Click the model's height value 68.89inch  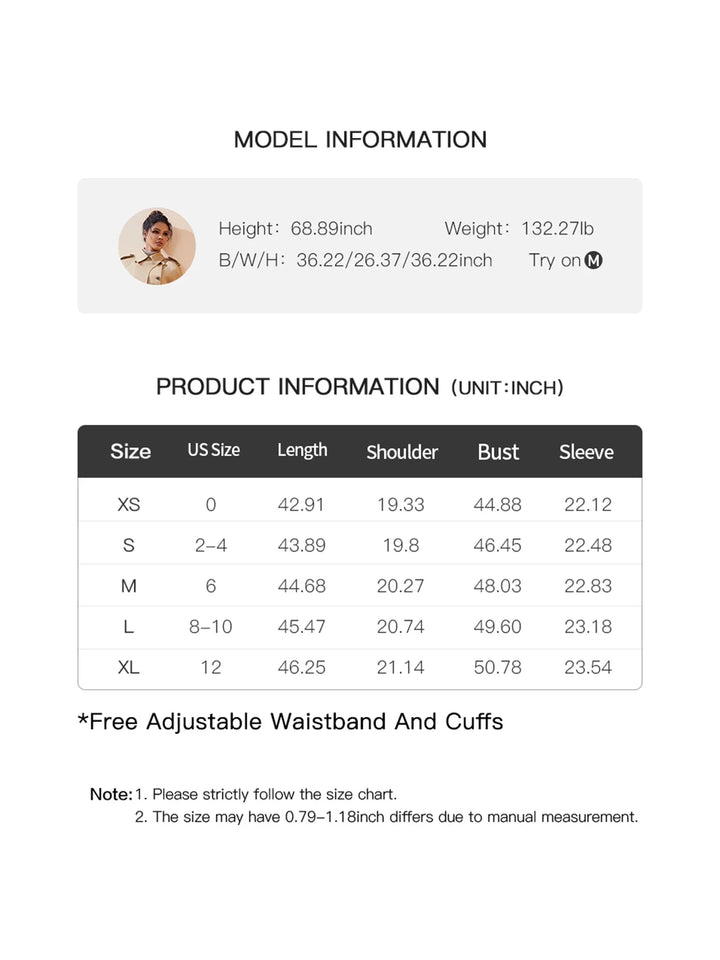pyautogui.click(x=331, y=229)
